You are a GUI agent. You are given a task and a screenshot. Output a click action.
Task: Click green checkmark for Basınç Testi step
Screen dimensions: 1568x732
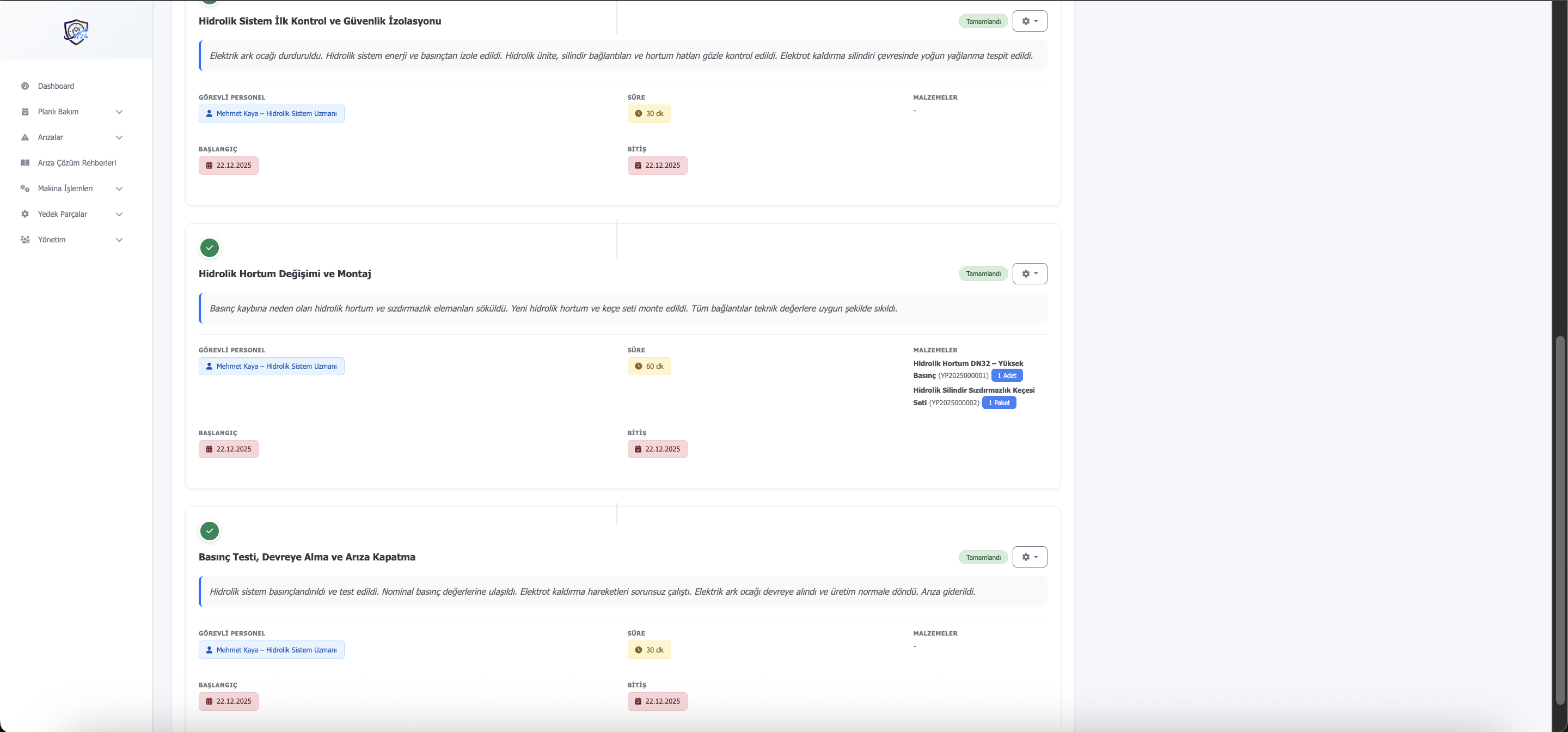210,531
